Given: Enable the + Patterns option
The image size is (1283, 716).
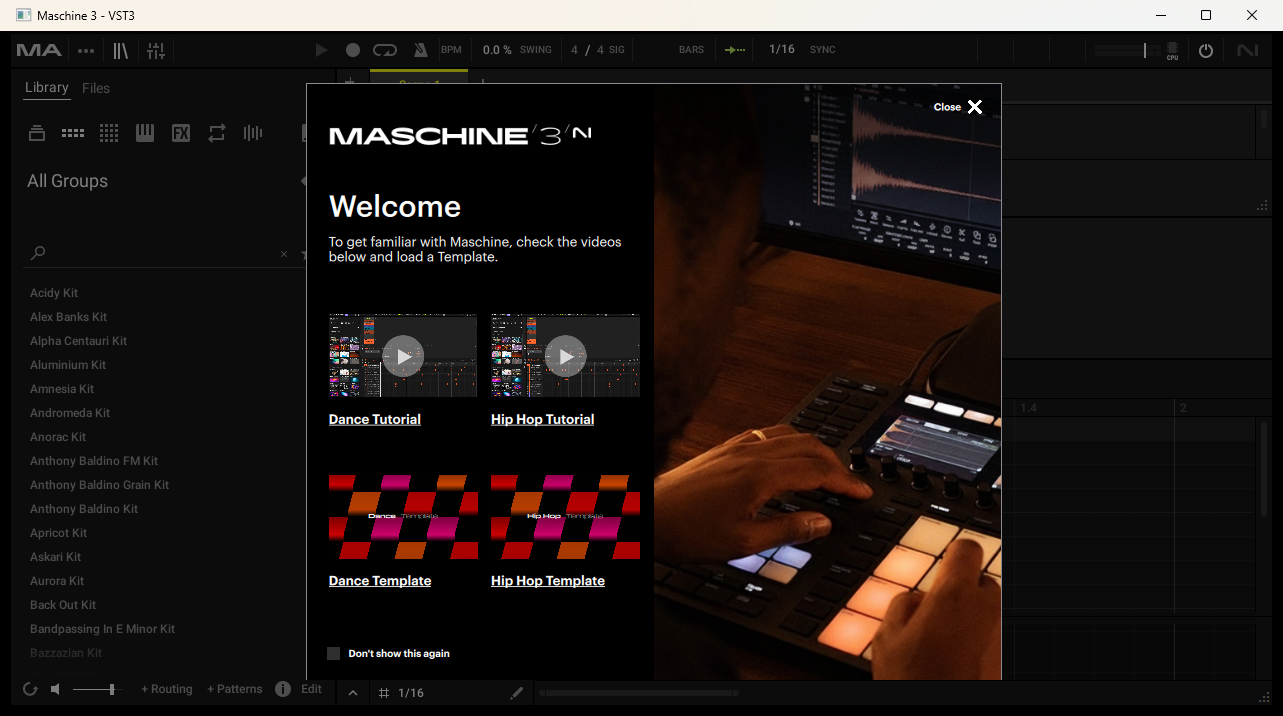Looking at the screenshot, I should coord(234,689).
